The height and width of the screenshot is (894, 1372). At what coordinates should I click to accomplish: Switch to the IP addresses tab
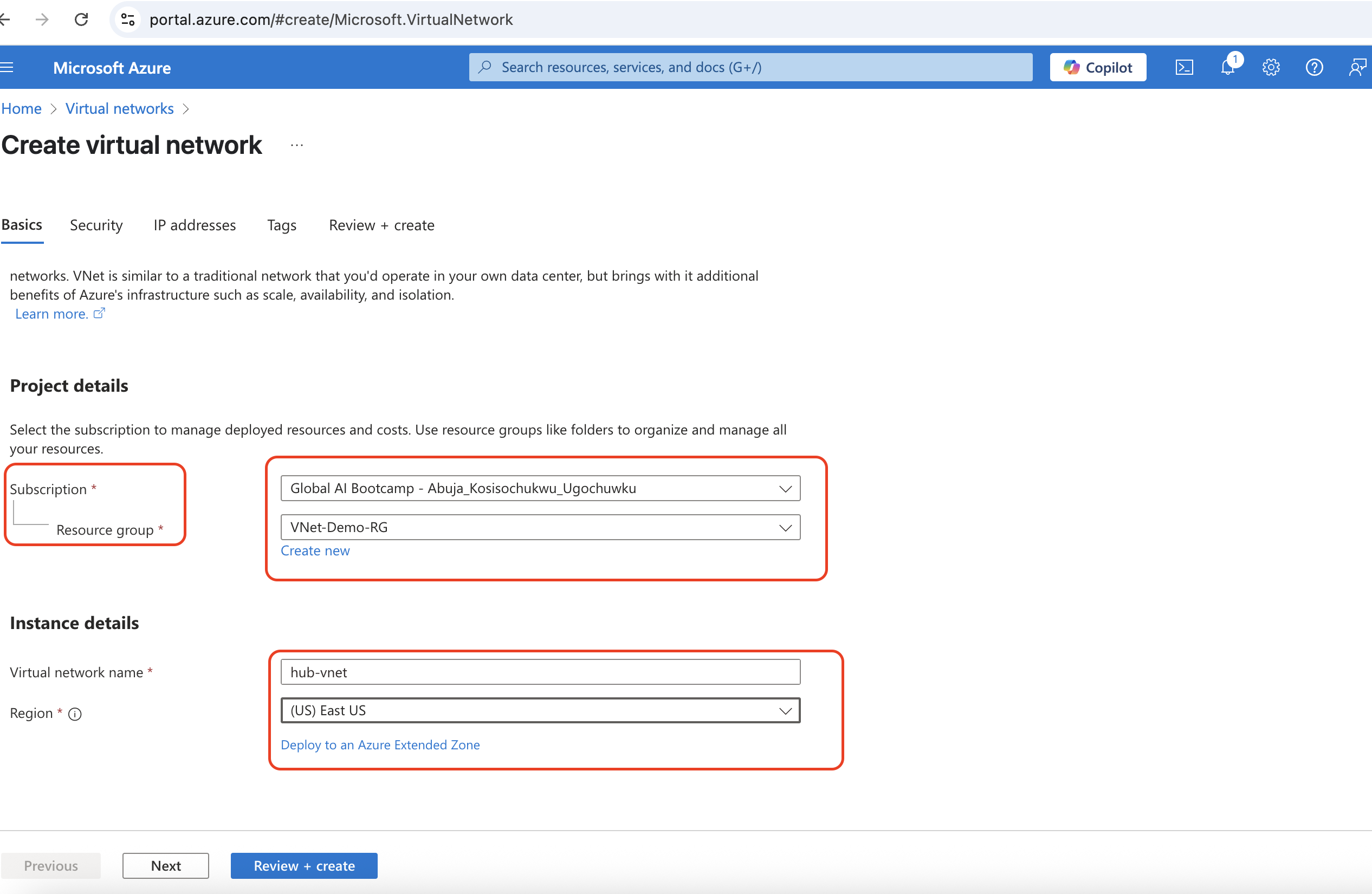pyautogui.click(x=195, y=225)
